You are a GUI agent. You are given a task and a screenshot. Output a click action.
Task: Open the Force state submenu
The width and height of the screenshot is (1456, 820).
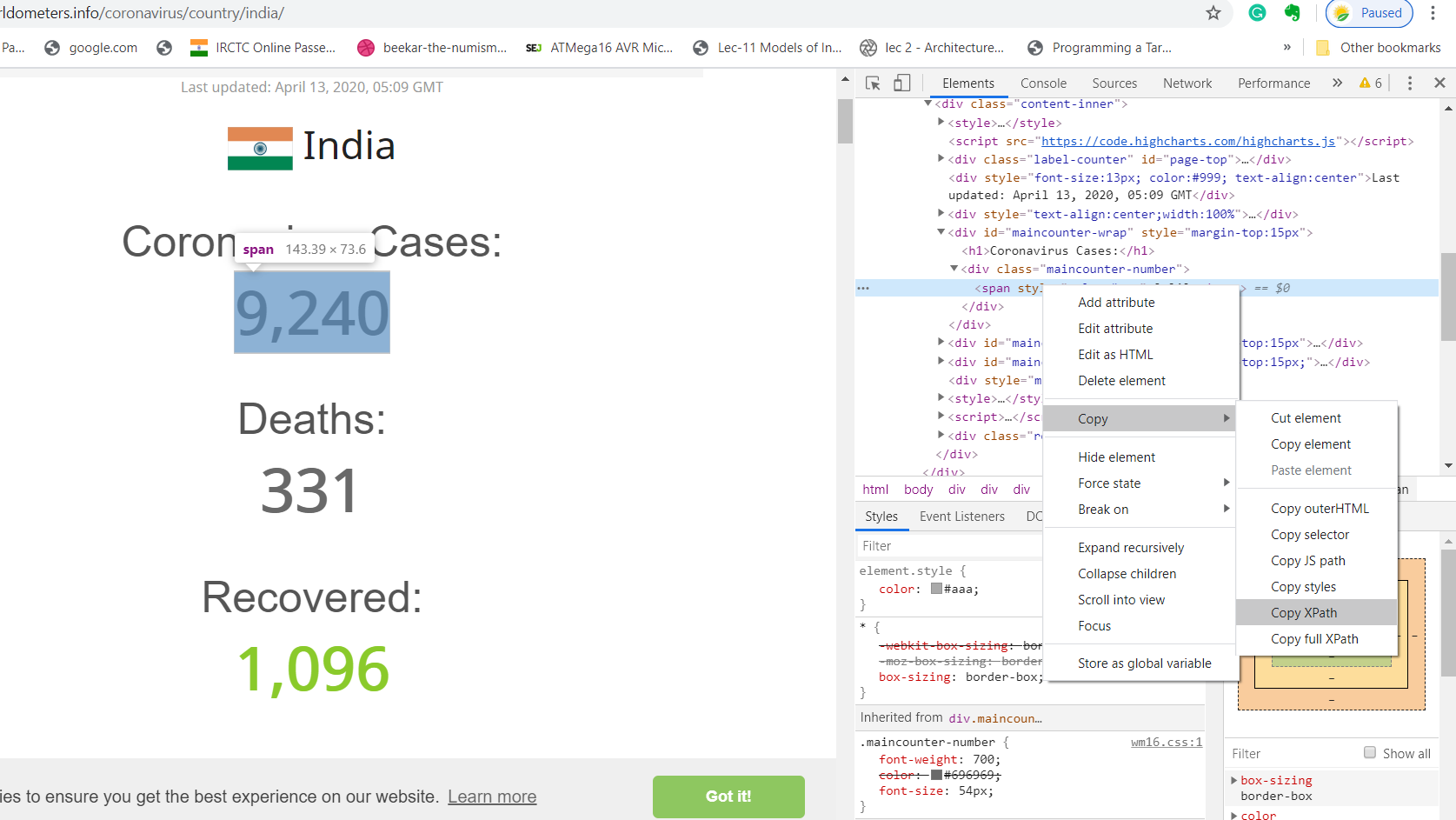click(1140, 483)
